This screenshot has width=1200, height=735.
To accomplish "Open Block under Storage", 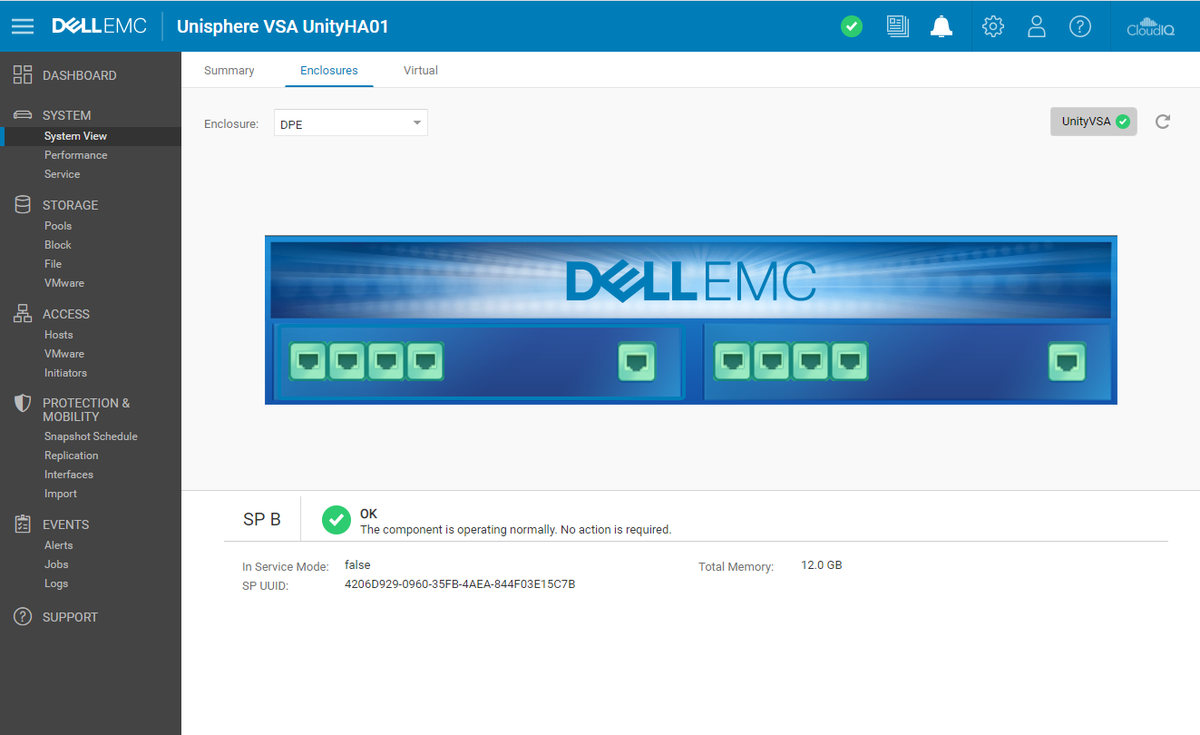I will click(58, 245).
